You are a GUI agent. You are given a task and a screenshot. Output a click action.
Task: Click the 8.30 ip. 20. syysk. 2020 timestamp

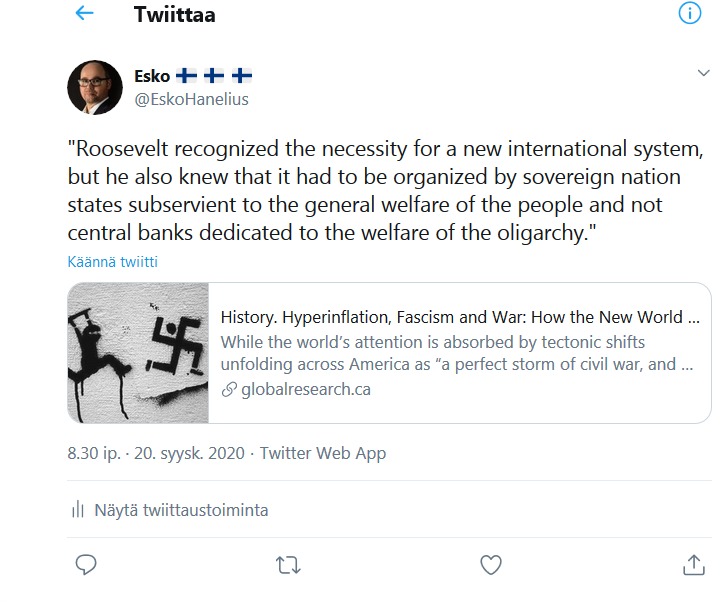pos(157,453)
